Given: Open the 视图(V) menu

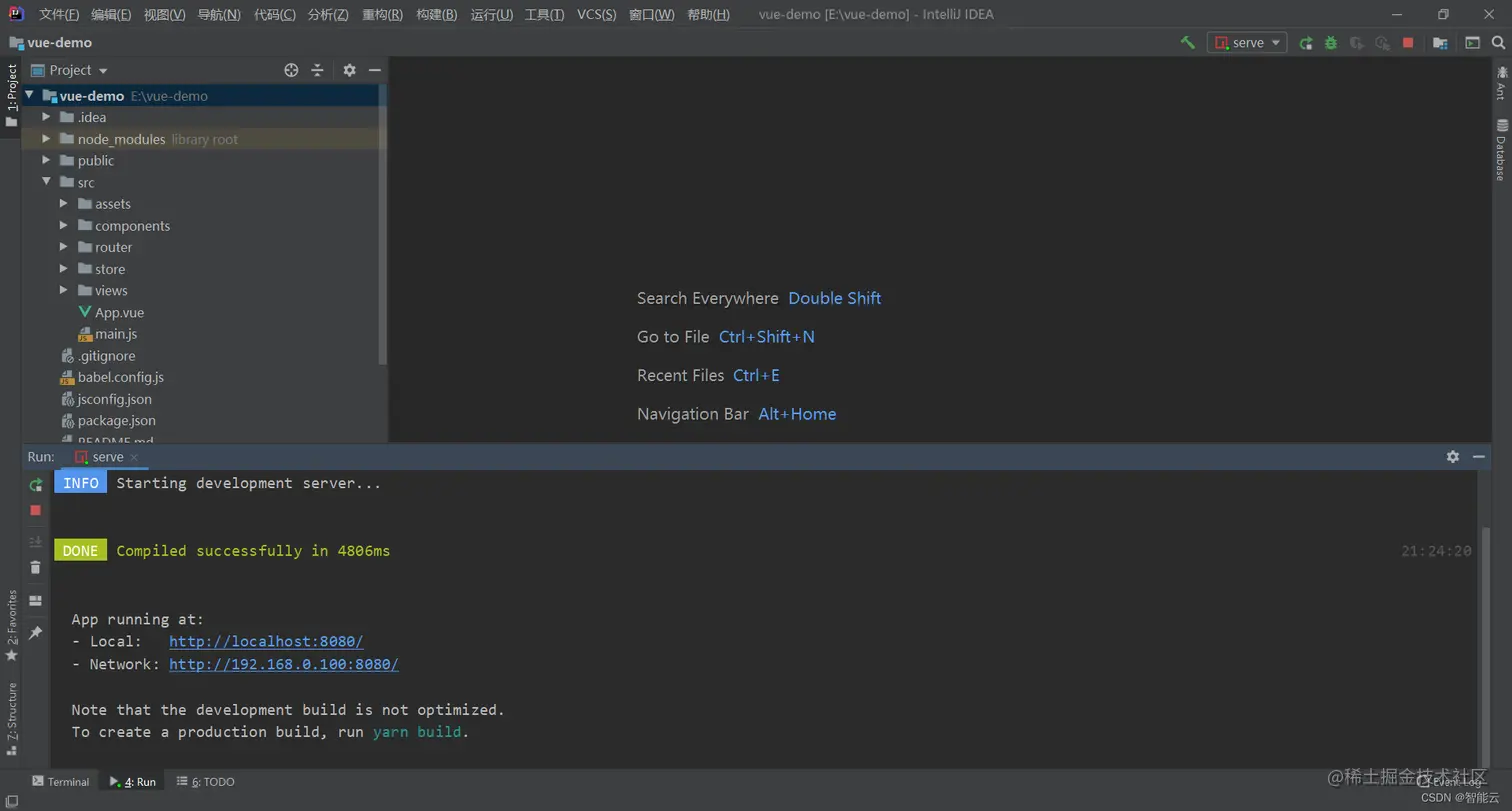Looking at the screenshot, I should (x=164, y=15).
